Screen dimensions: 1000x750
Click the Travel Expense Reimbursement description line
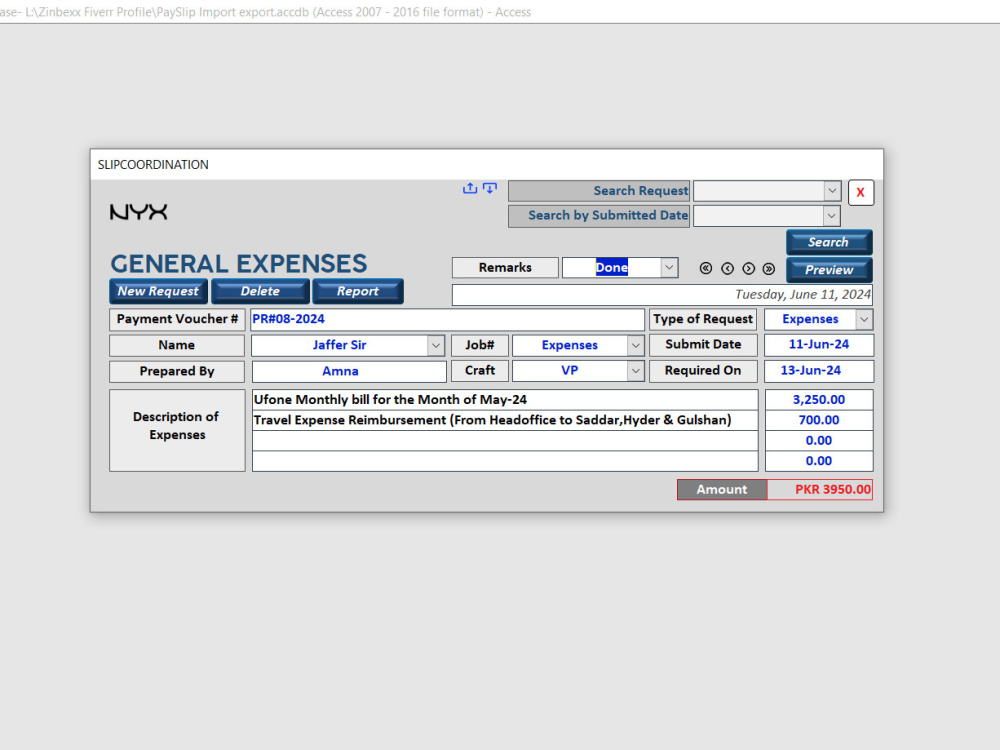(x=505, y=420)
